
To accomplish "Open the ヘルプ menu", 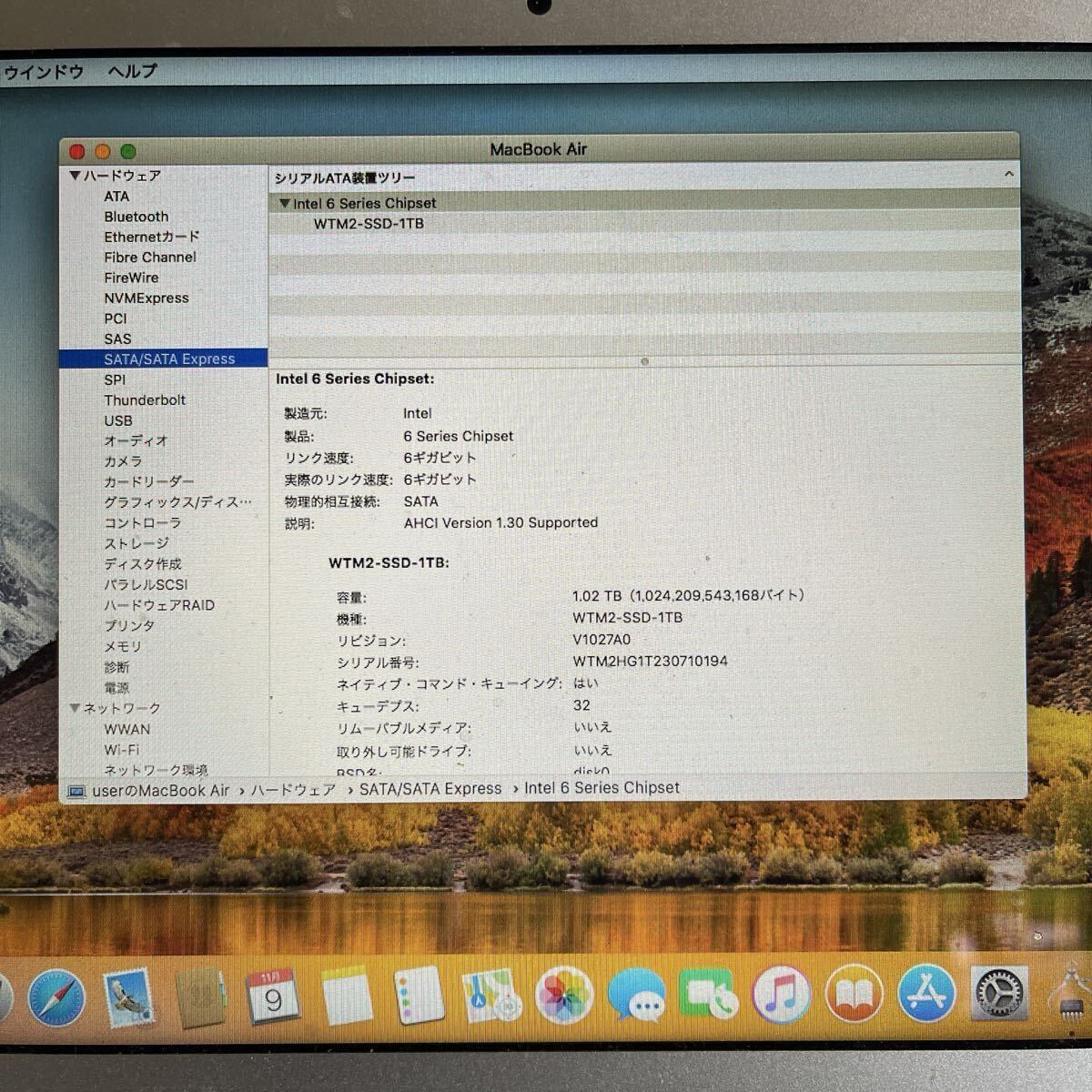I will point(132,71).
